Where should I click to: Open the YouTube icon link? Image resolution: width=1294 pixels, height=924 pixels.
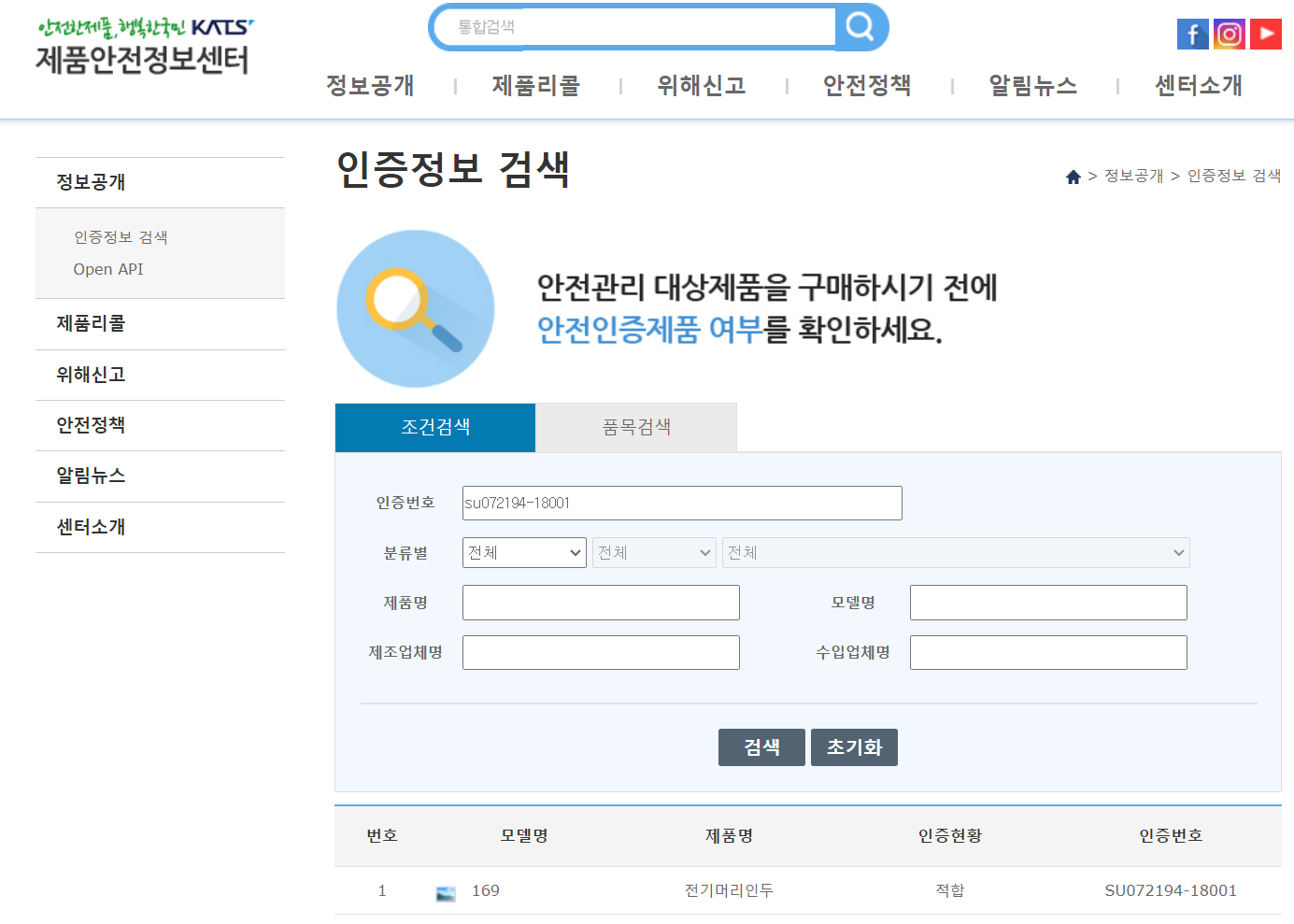1265,35
